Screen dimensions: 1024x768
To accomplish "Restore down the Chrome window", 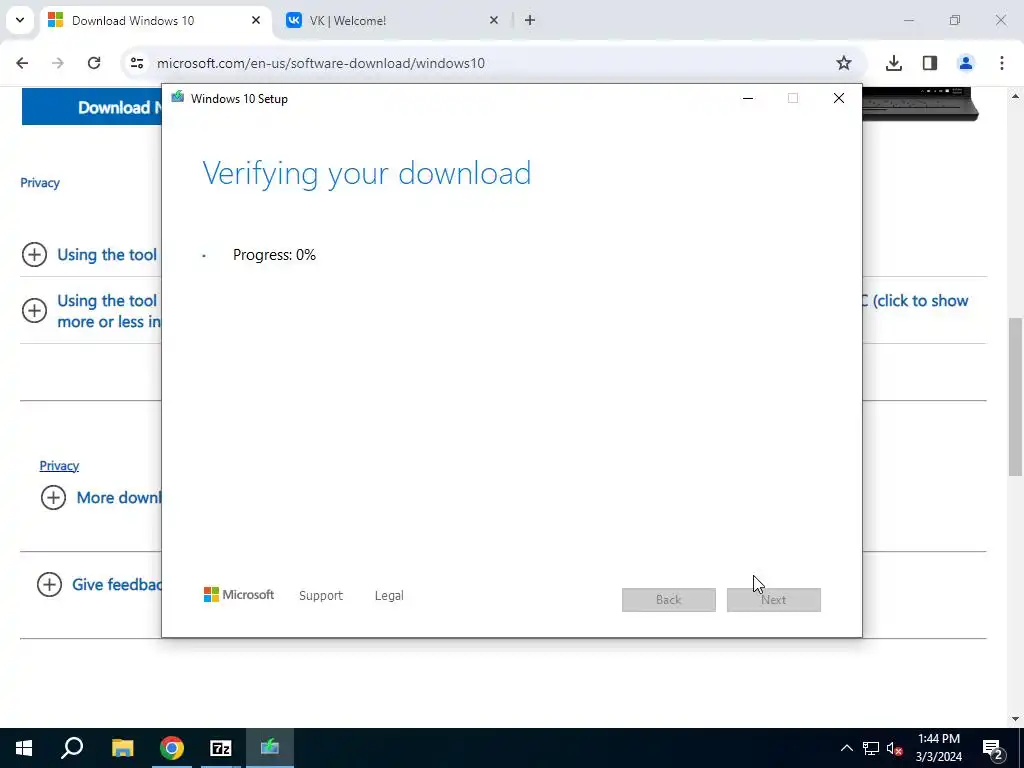I will (955, 20).
